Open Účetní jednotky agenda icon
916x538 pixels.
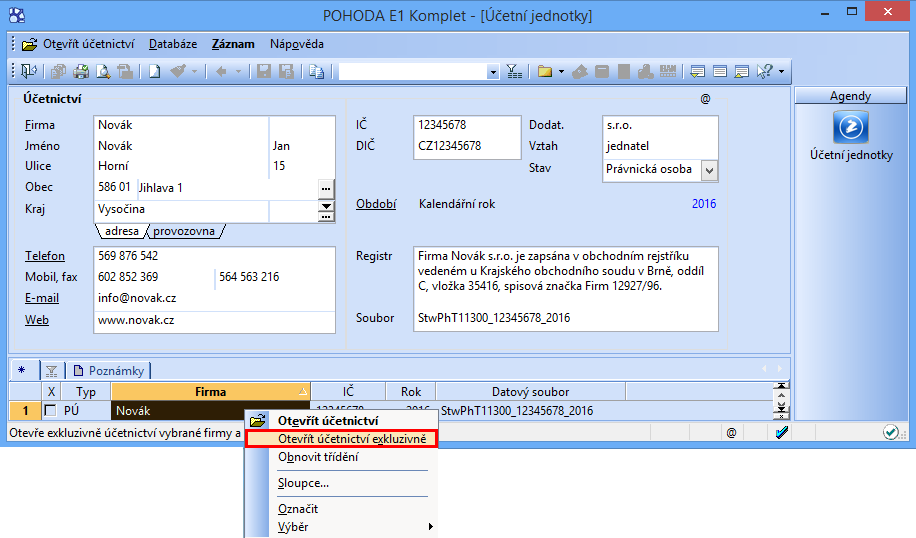851,127
